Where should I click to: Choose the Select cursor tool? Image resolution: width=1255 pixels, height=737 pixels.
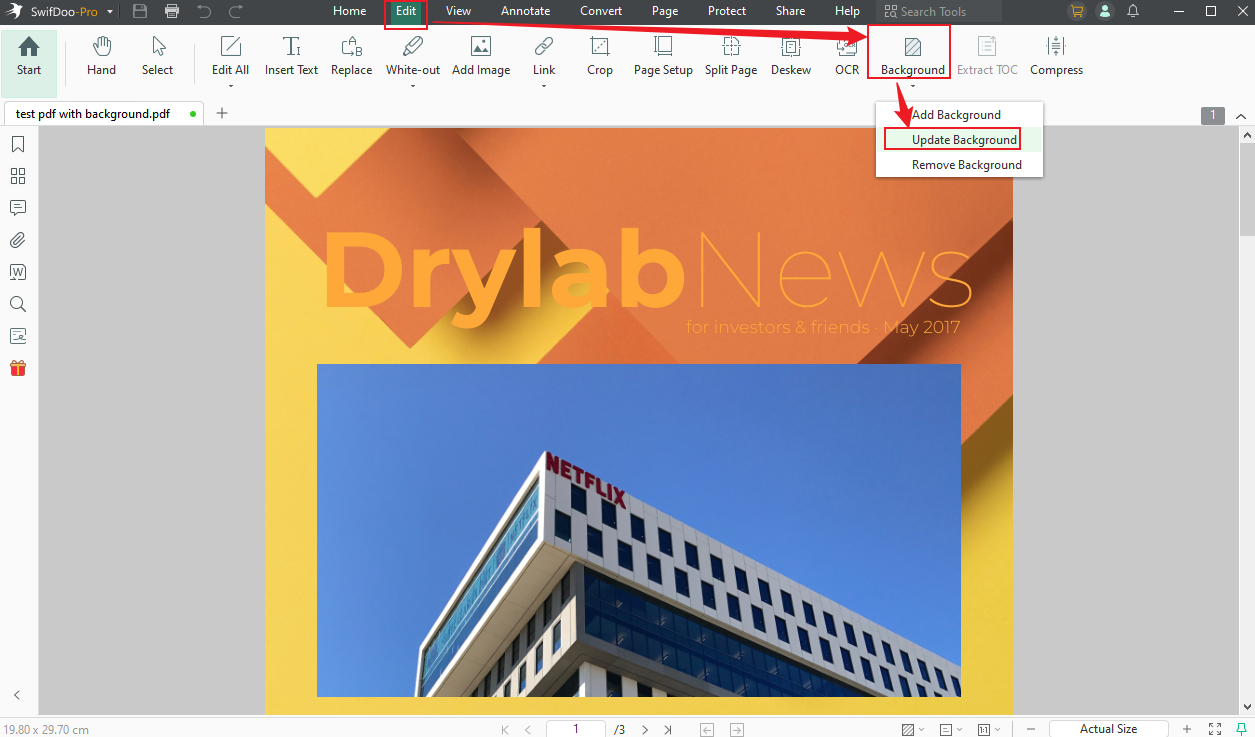pos(157,57)
